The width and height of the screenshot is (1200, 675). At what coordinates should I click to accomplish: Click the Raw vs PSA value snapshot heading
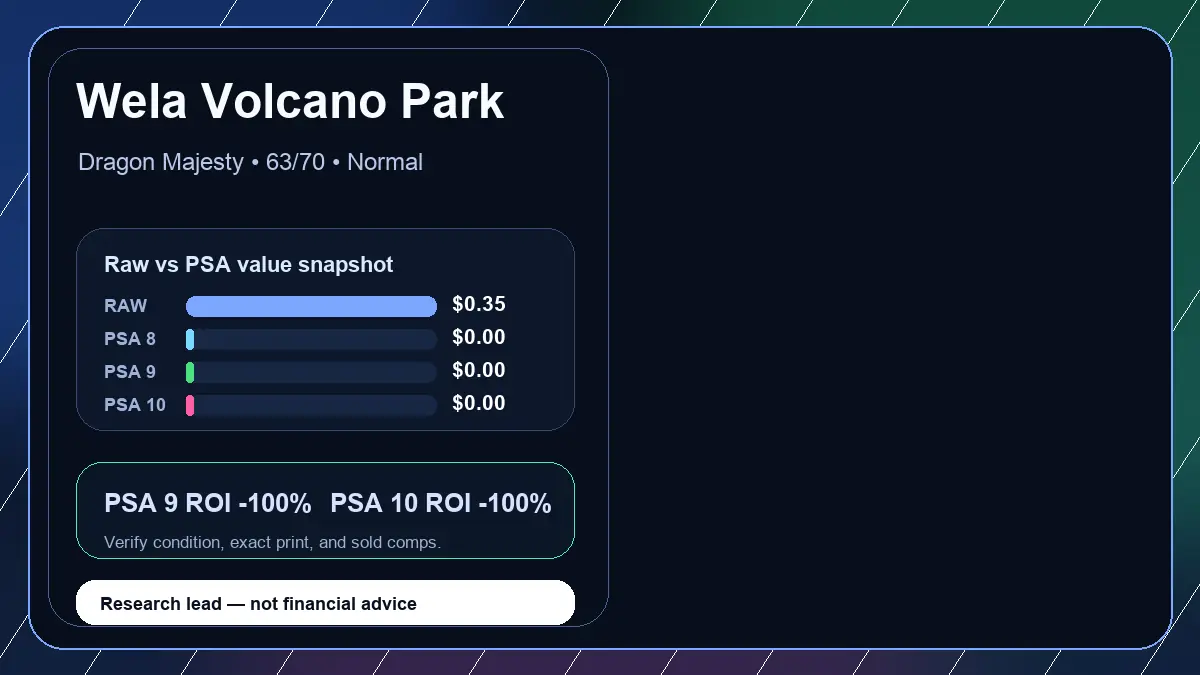tap(248, 265)
